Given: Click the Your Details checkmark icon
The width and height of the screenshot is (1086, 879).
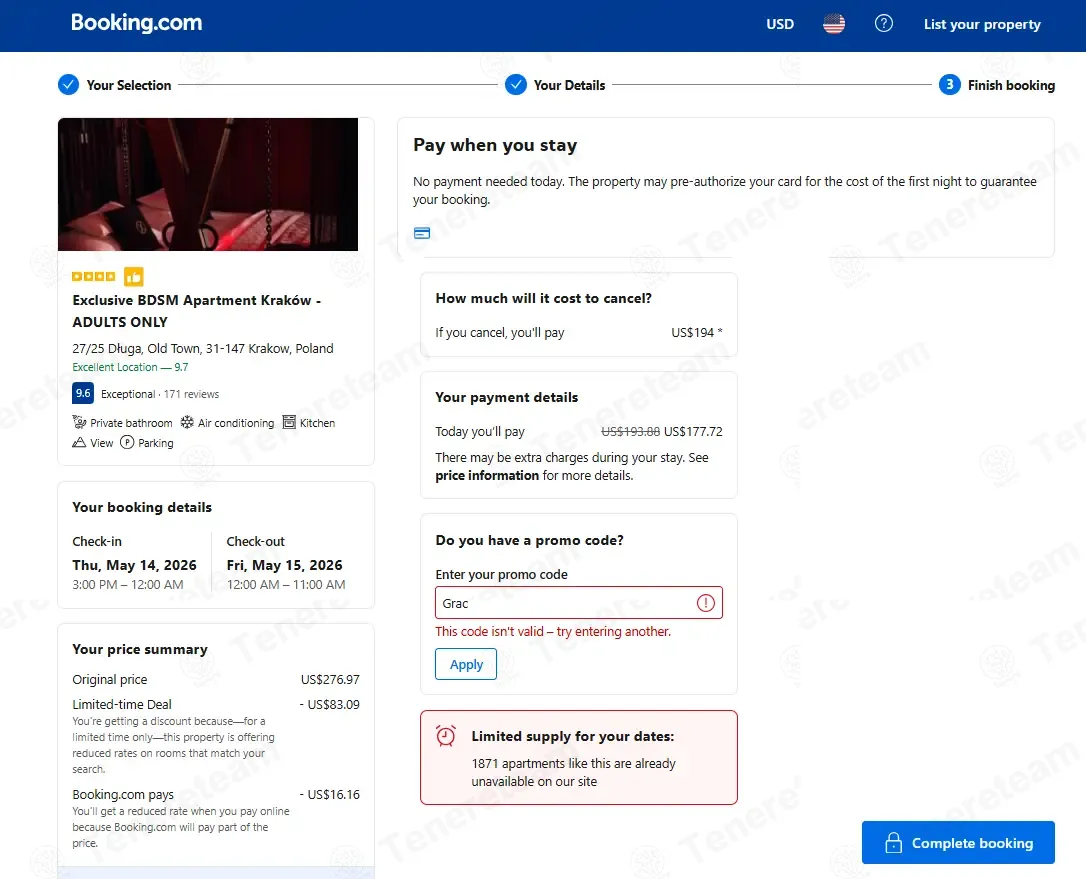Looking at the screenshot, I should [x=516, y=85].
